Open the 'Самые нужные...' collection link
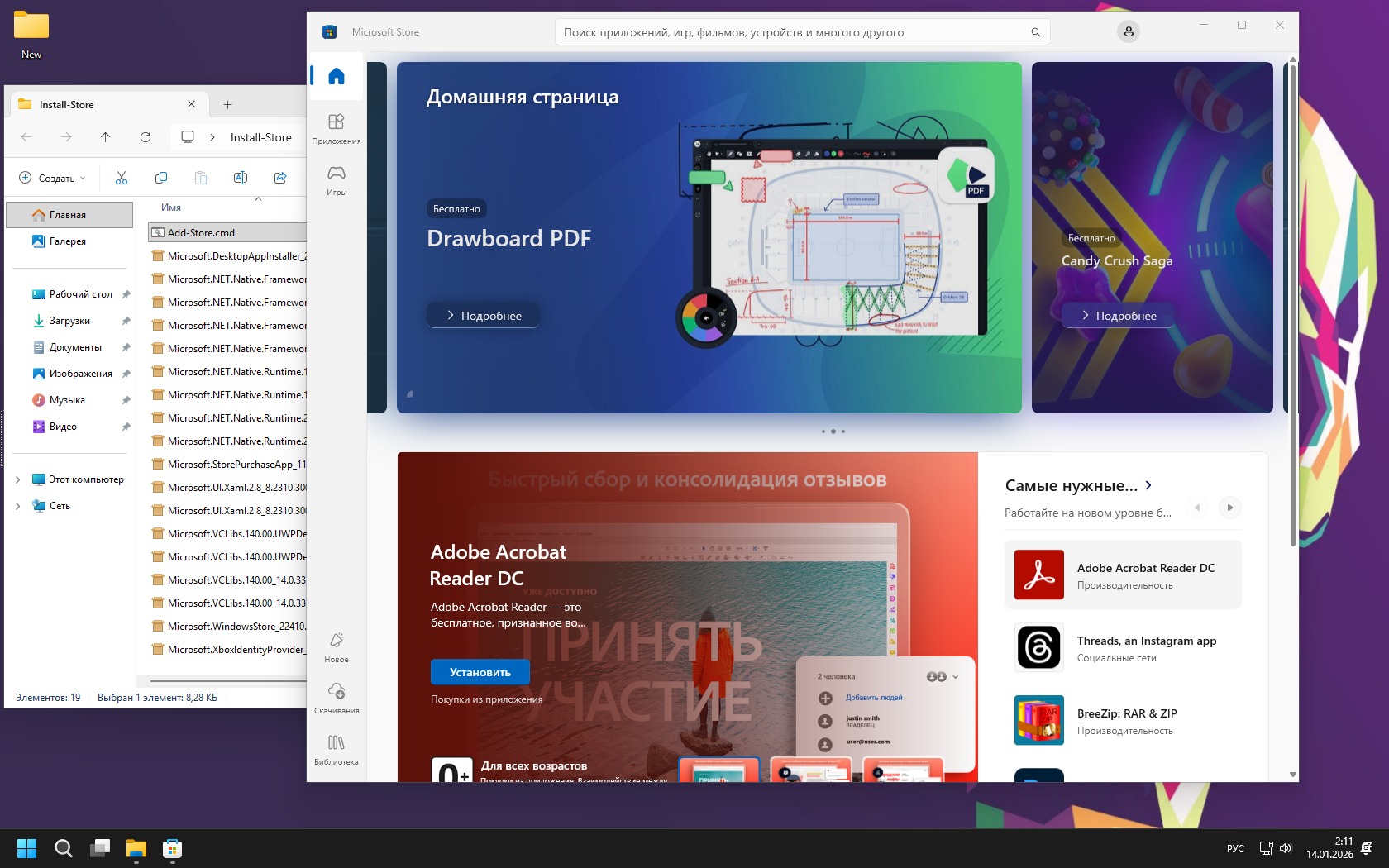 click(1078, 486)
